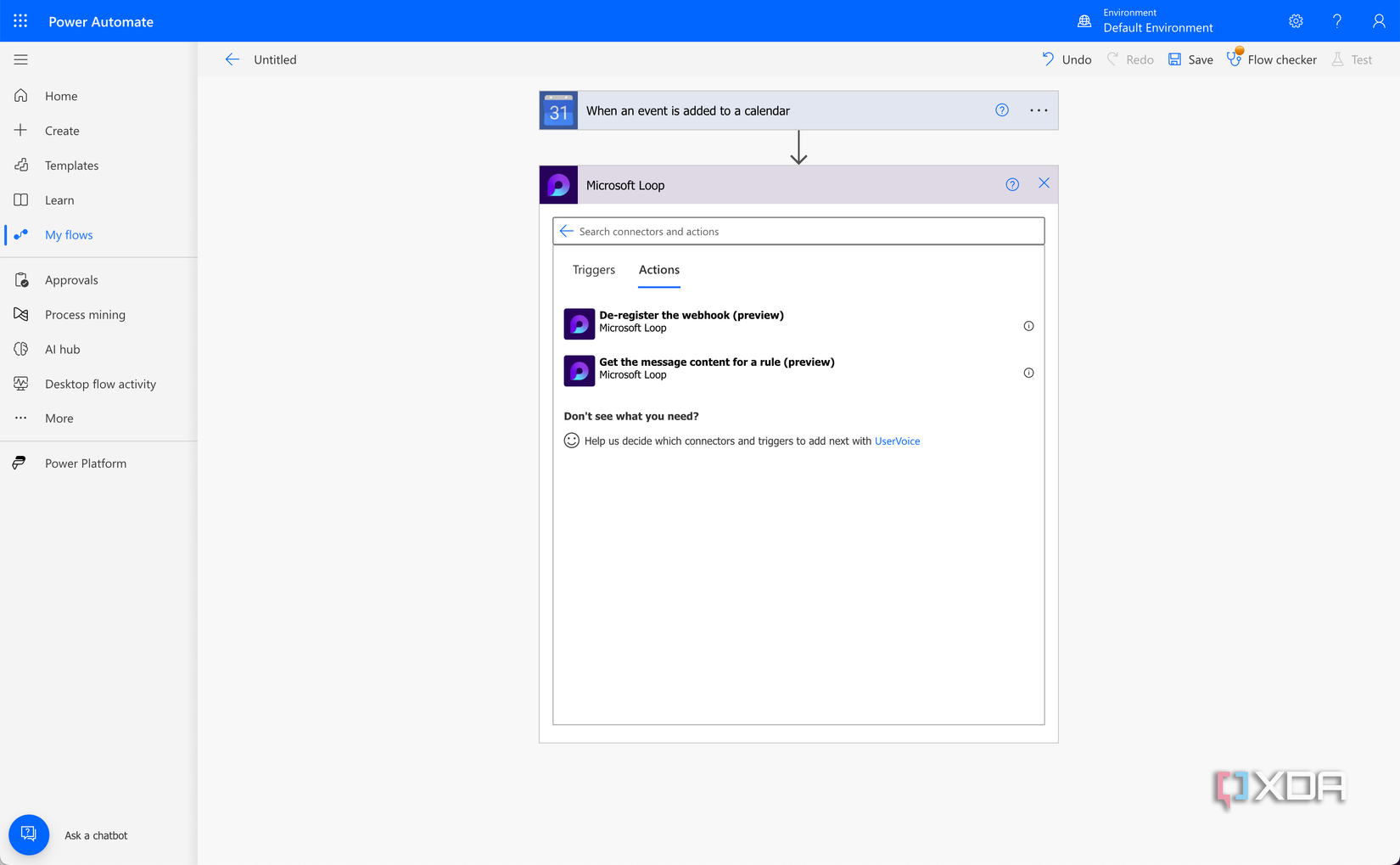Show info for Get the message content
This screenshot has height=865, width=1400.
(x=1028, y=373)
